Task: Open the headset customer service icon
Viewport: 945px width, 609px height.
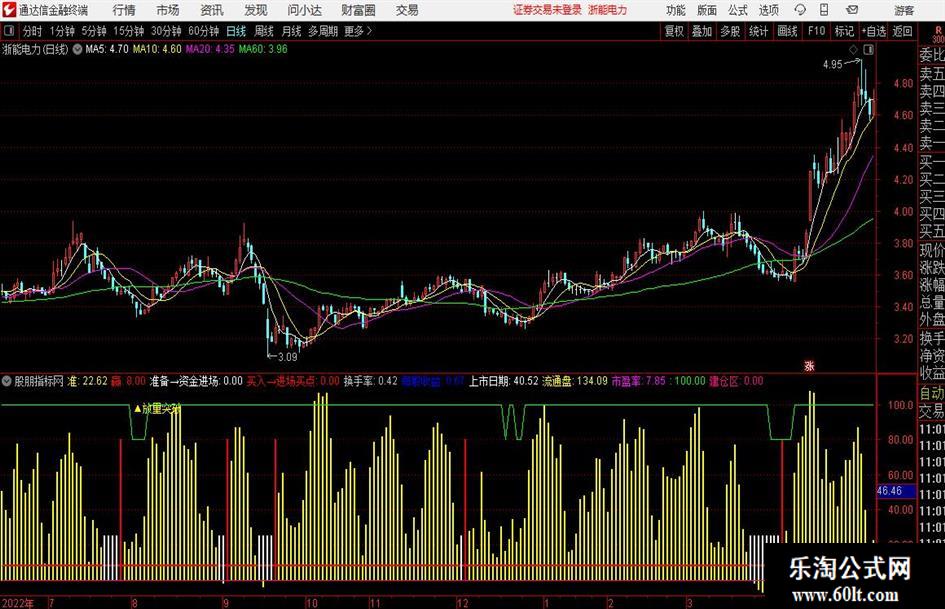Action: point(800,10)
